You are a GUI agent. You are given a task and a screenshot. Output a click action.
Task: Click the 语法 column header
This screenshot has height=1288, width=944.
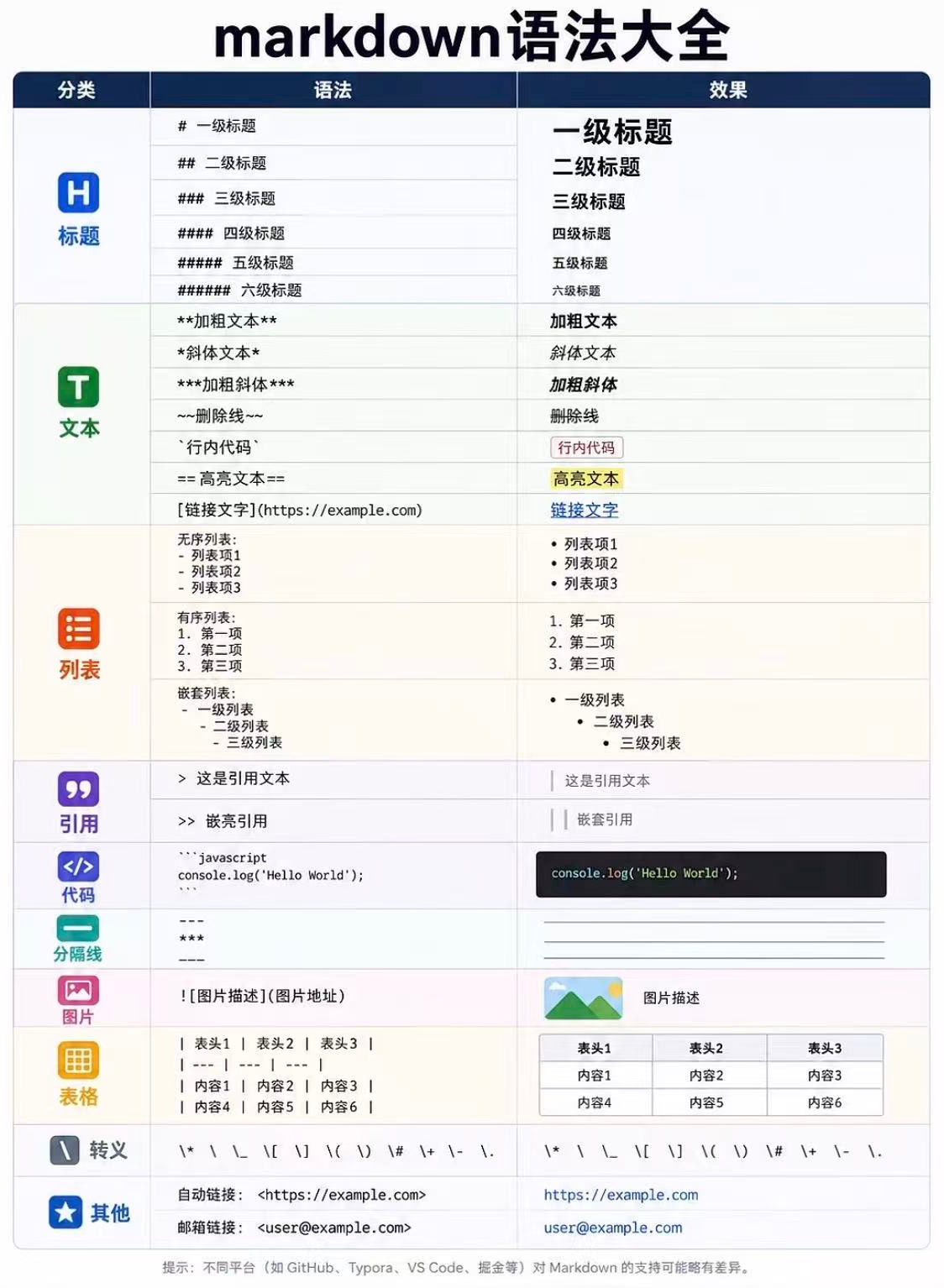[x=333, y=90]
